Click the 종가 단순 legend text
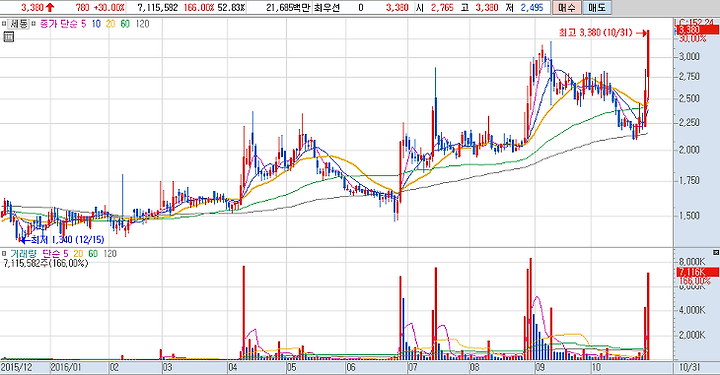This screenshot has width=720, height=375. [59, 24]
